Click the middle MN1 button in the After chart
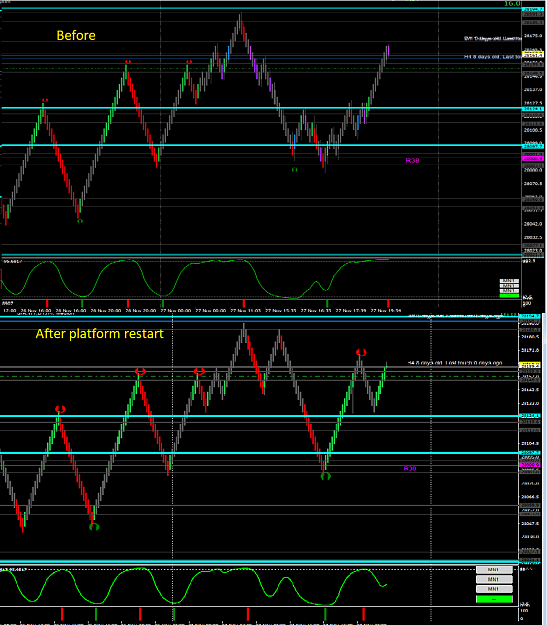Viewport: 547px width, 625px height. coord(494,579)
